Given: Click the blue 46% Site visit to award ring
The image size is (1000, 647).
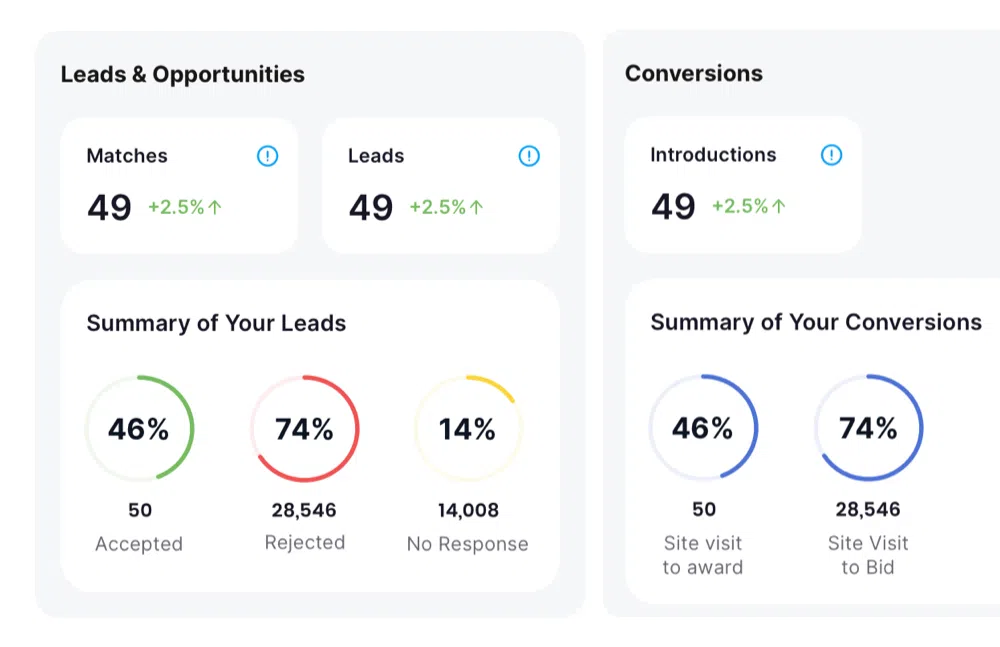Looking at the screenshot, I should (703, 427).
